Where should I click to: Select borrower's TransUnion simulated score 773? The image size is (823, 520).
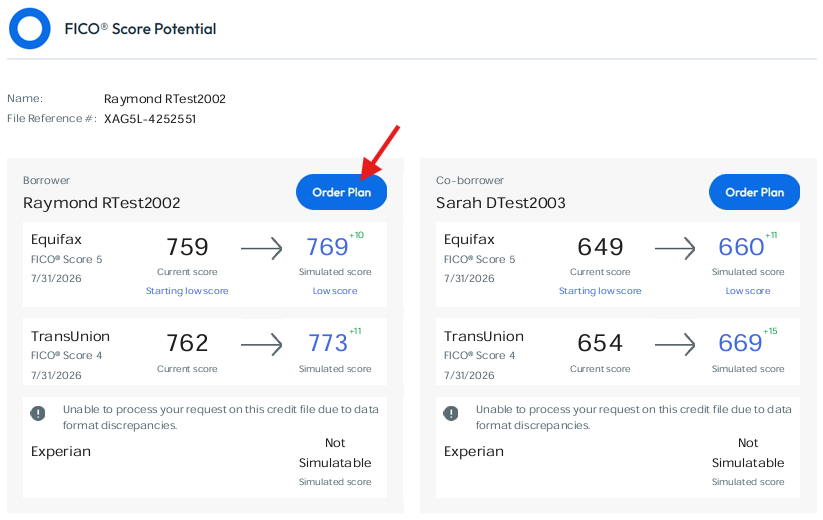(328, 343)
